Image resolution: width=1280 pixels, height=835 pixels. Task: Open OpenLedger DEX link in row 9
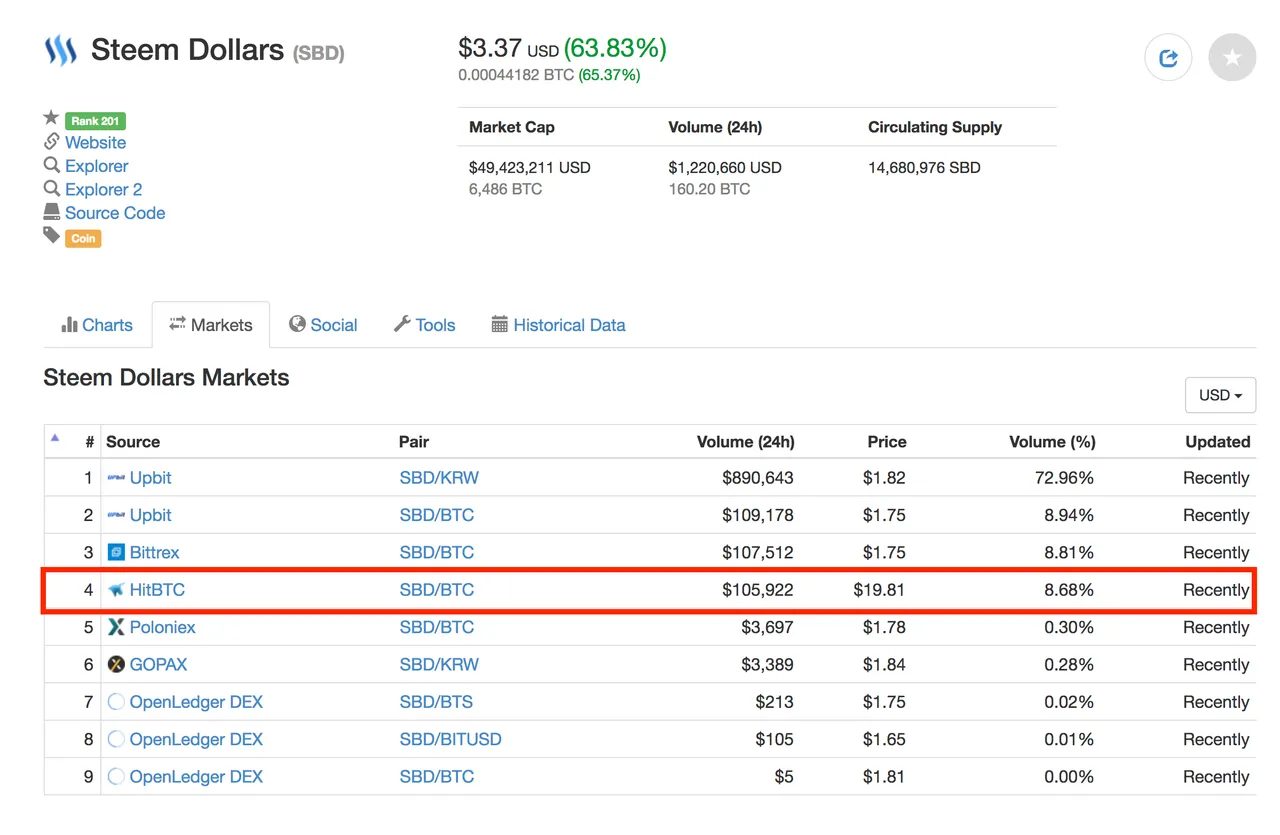tap(196, 776)
